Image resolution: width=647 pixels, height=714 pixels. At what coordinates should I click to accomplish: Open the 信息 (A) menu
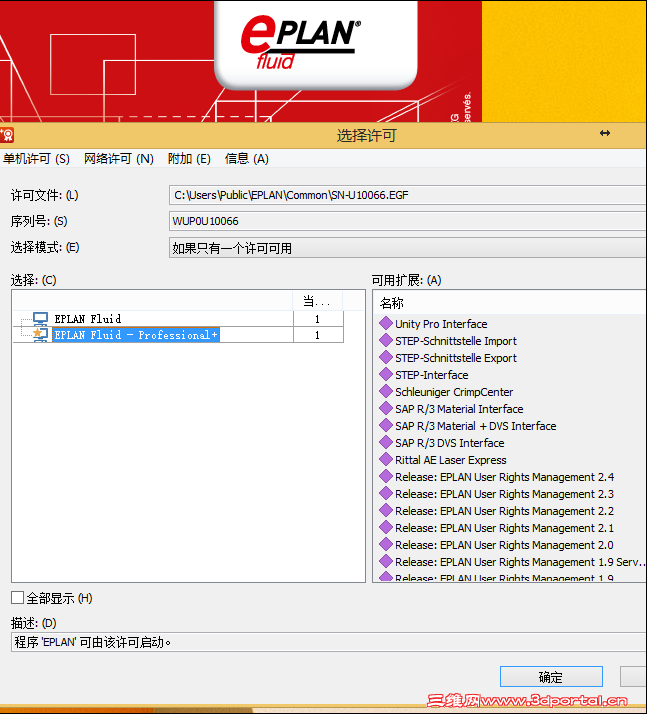[247, 159]
